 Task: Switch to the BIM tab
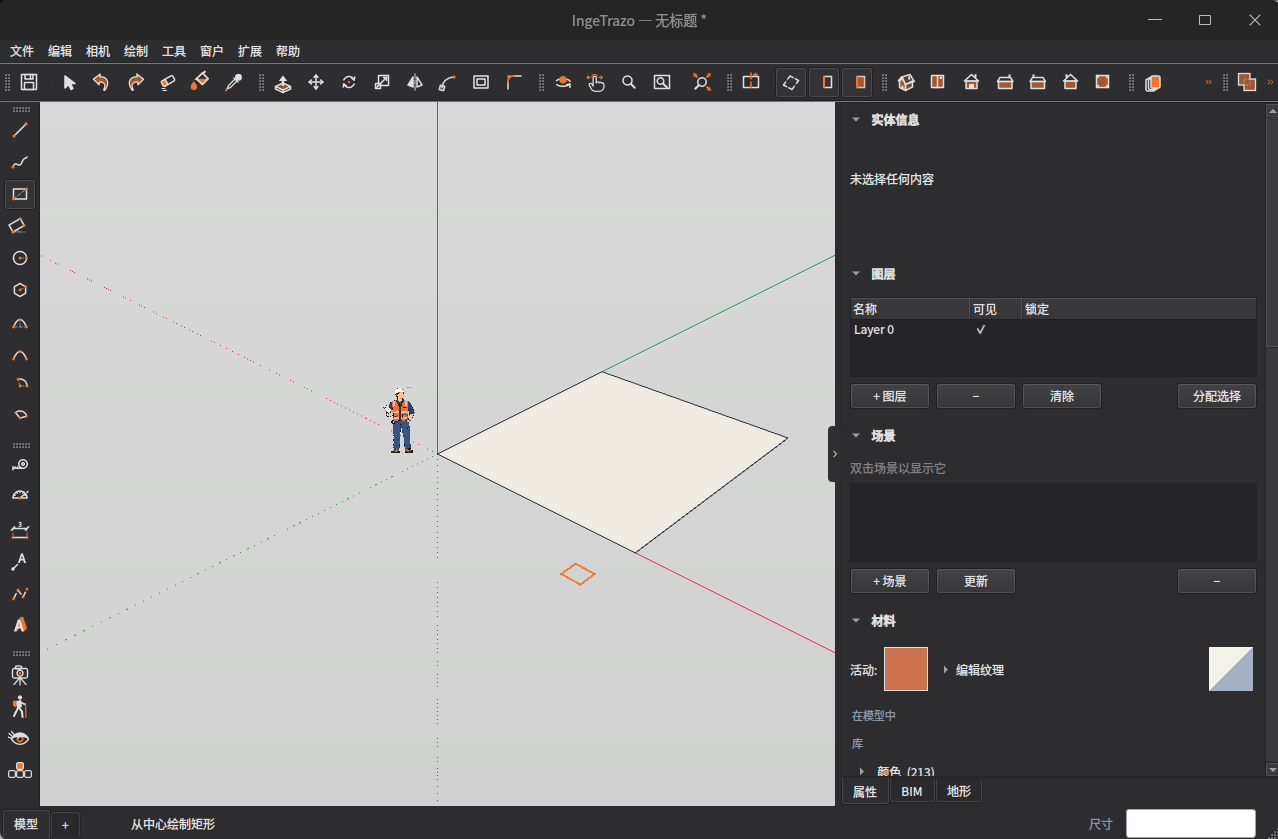click(912, 791)
